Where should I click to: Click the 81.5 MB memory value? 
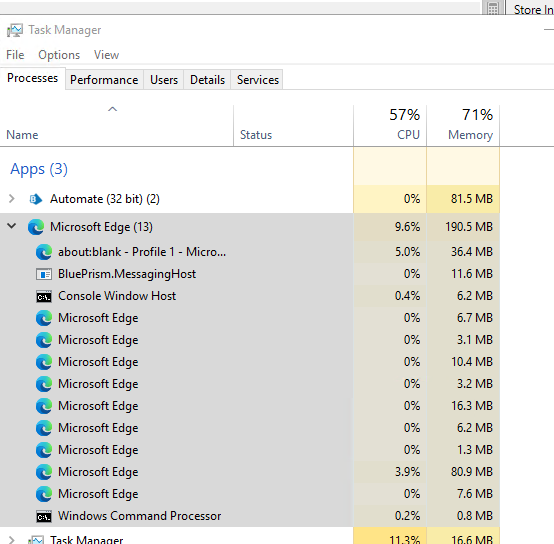[472, 199]
